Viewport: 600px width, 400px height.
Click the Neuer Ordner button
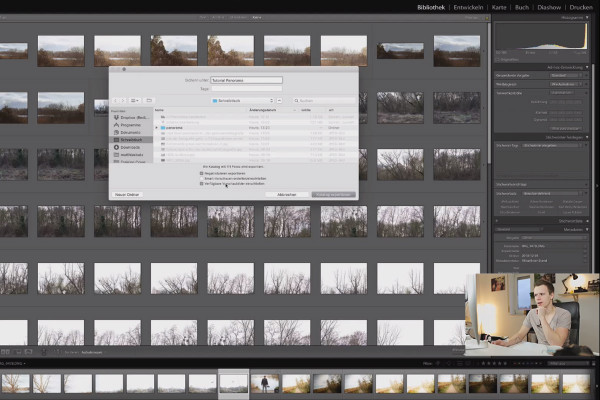(x=127, y=194)
